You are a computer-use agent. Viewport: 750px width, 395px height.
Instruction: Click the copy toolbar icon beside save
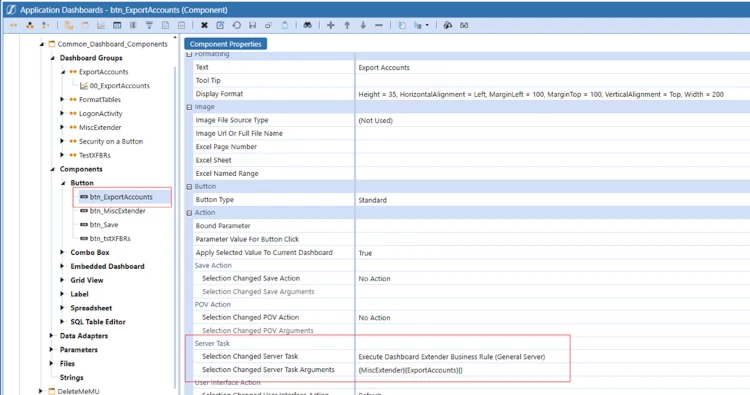[268, 25]
